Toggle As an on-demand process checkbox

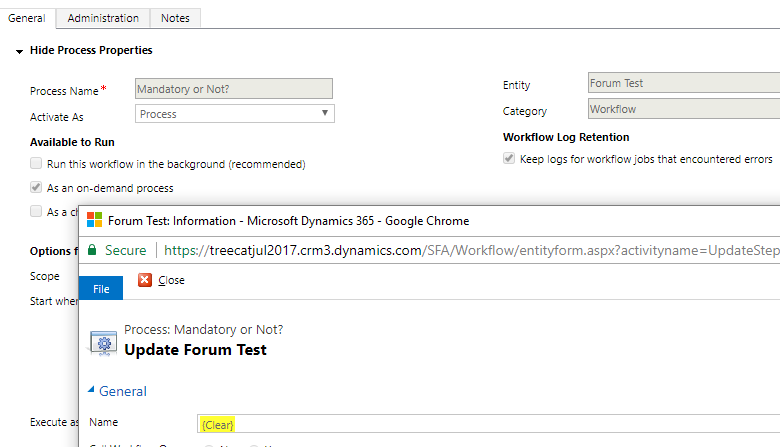coord(36,187)
